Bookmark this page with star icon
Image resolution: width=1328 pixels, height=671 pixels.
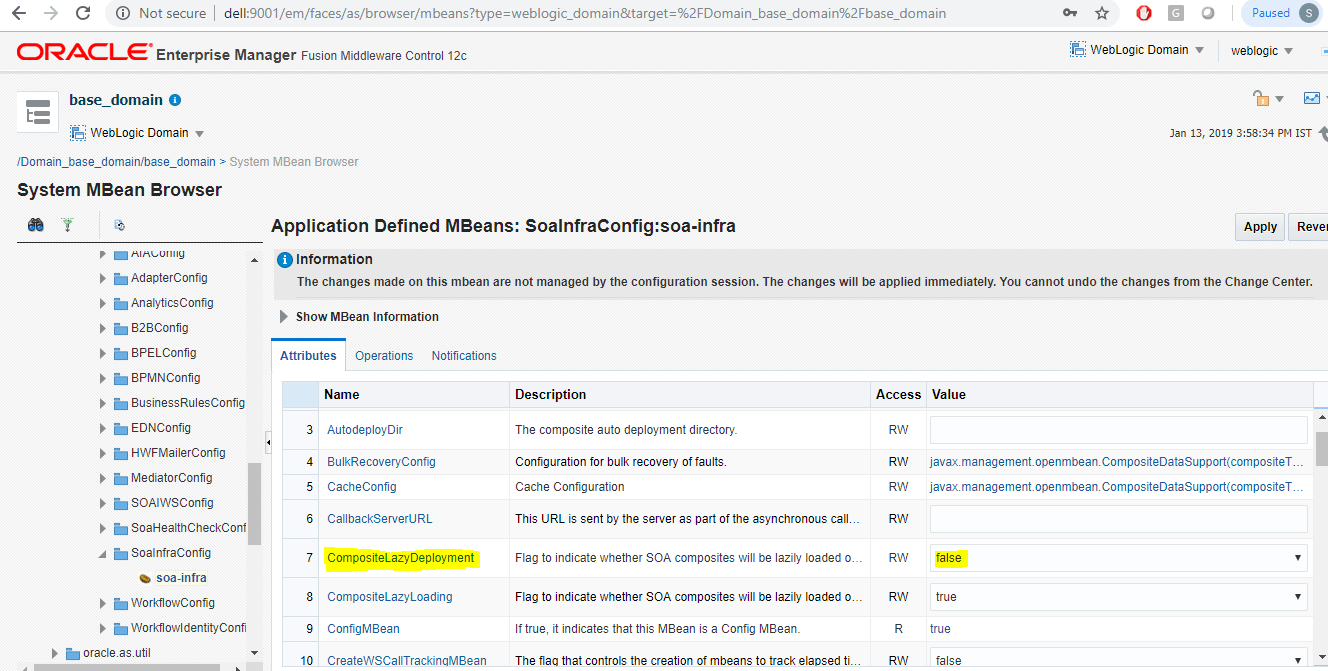click(1102, 13)
